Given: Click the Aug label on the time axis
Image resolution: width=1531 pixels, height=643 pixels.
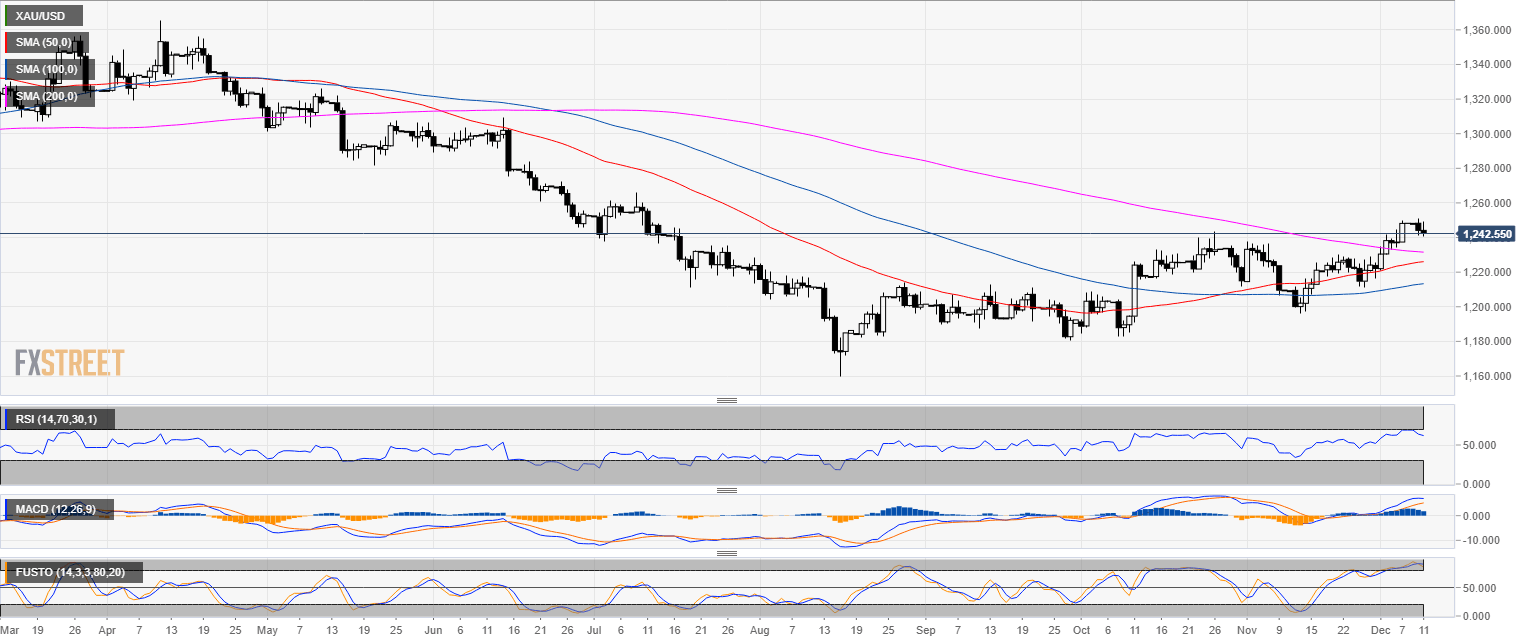Looking at the screenshot, I should tap(759, 632).
